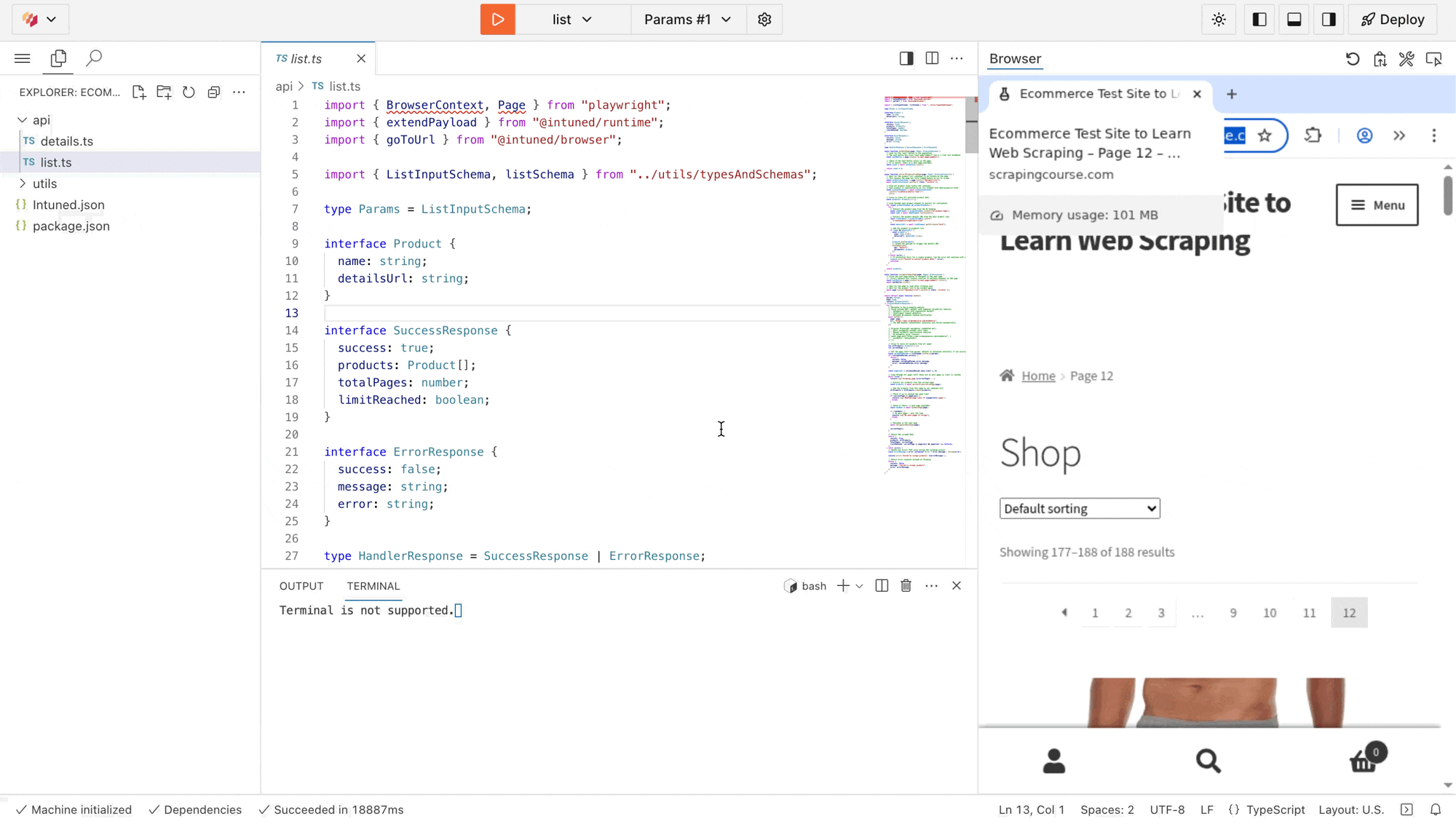Create a new file in the explorer
Viewport: 1456px width, 824px height.
[x=138, y=92]
